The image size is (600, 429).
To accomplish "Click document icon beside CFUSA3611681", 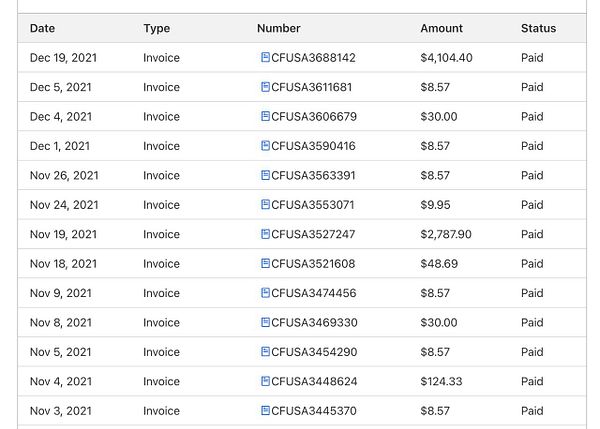I will tap(265, 87).
